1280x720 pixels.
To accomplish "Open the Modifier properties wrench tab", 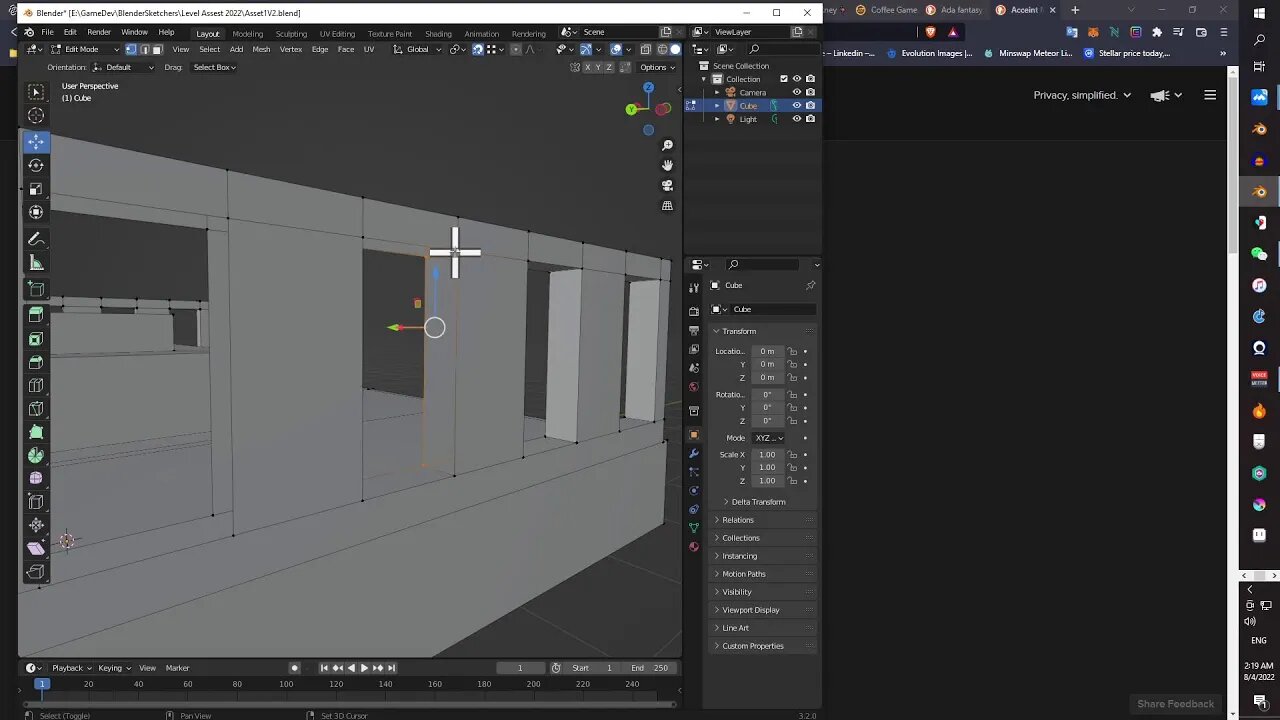I will [694, 453].
